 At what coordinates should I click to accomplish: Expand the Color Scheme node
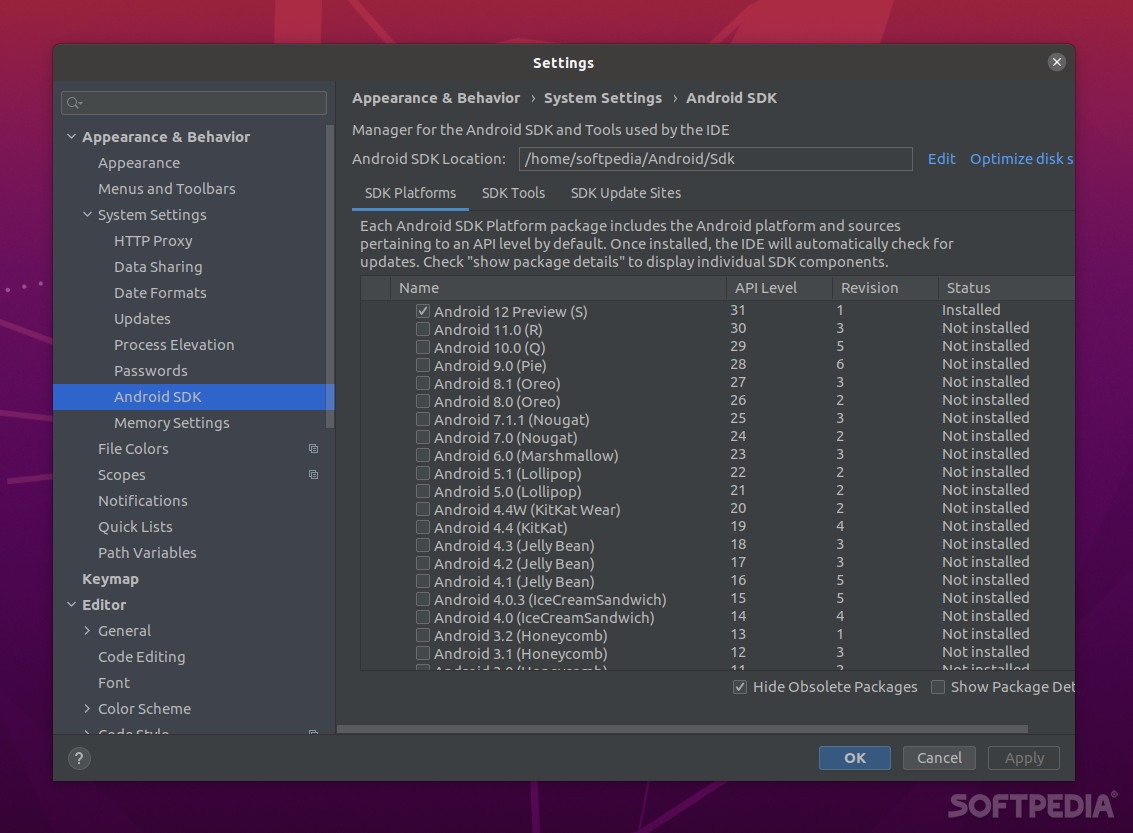pos(87,709)
